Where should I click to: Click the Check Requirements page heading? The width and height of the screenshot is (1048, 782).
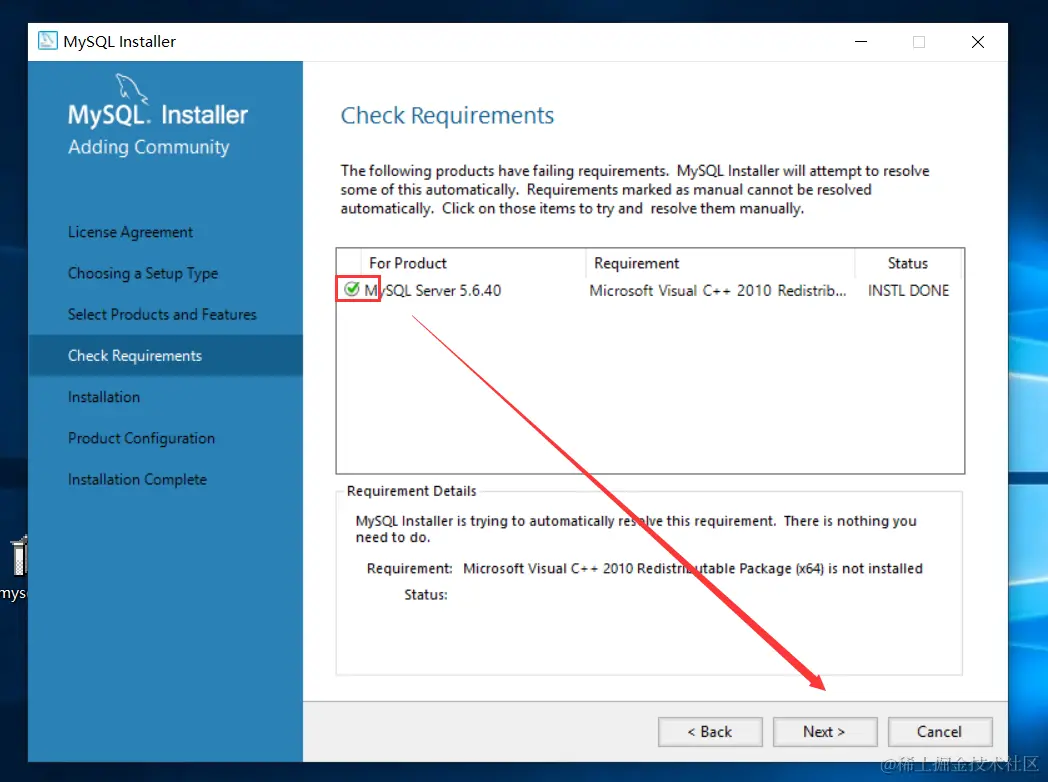coord(447,116)
